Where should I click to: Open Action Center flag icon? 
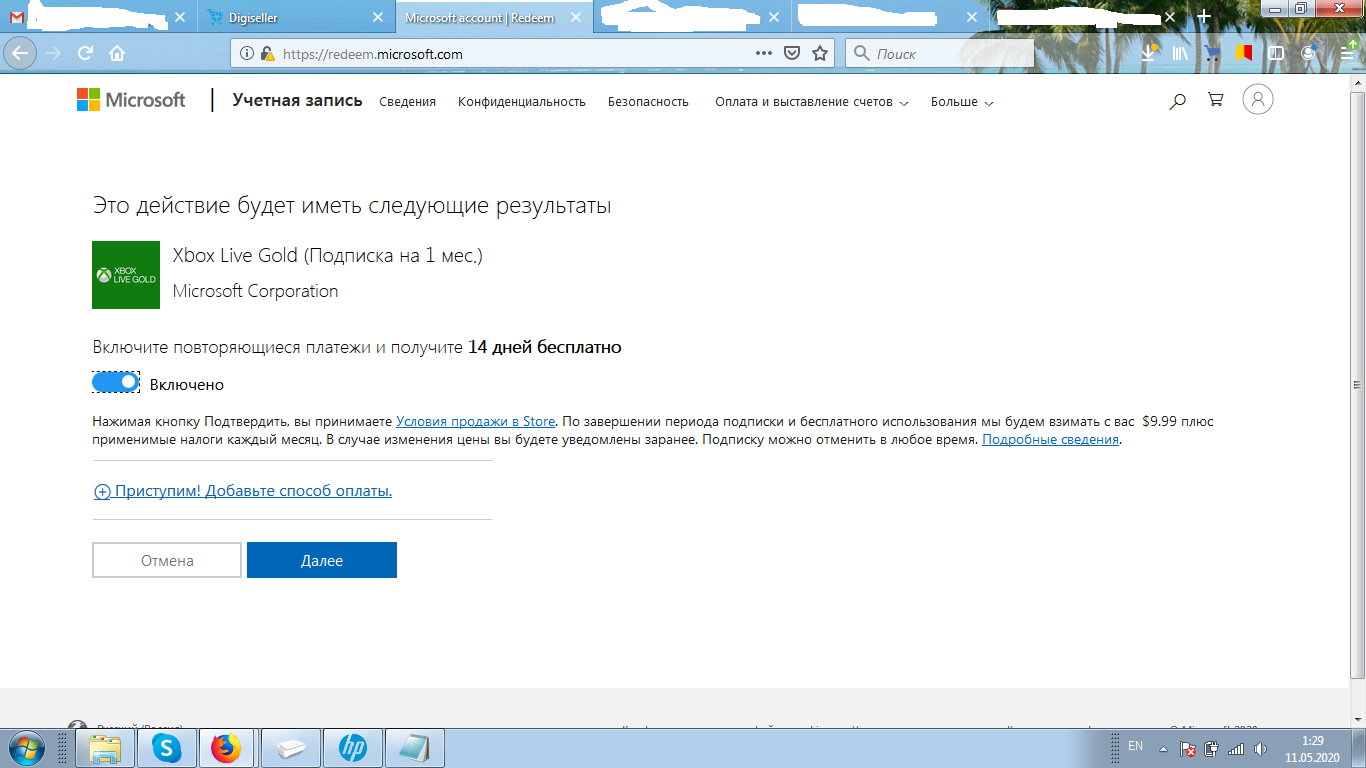(1188, 748)
